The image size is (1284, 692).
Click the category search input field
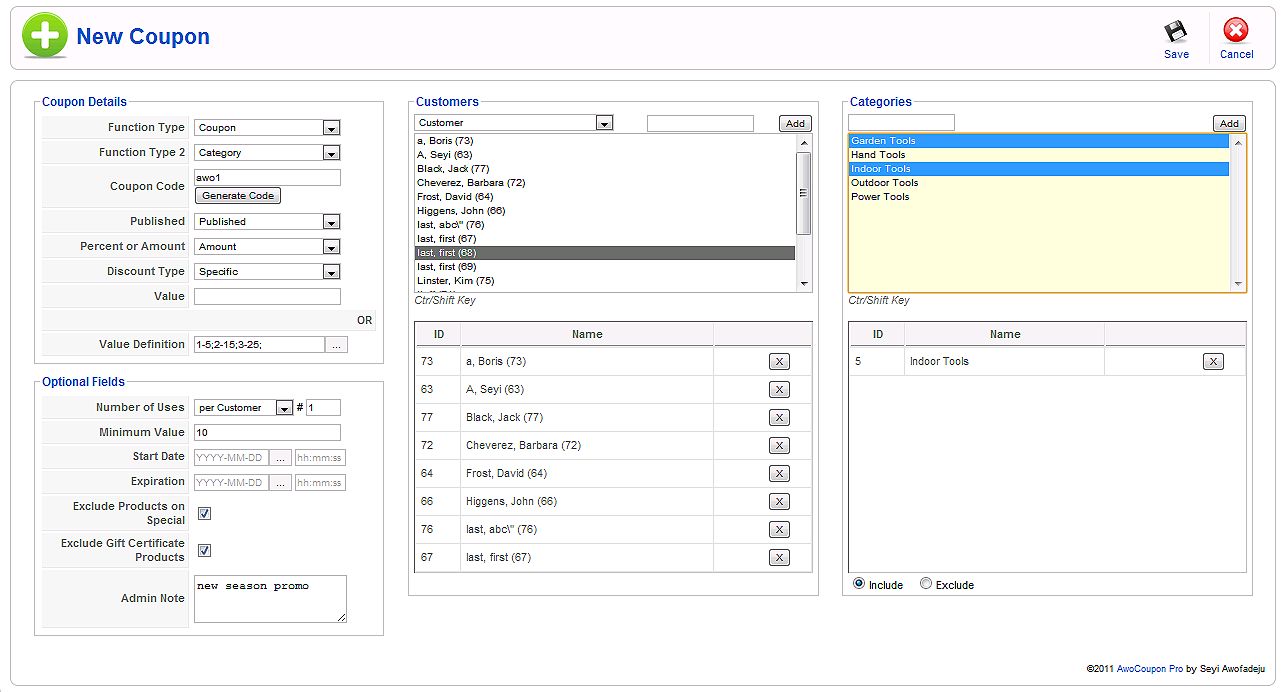901,123
